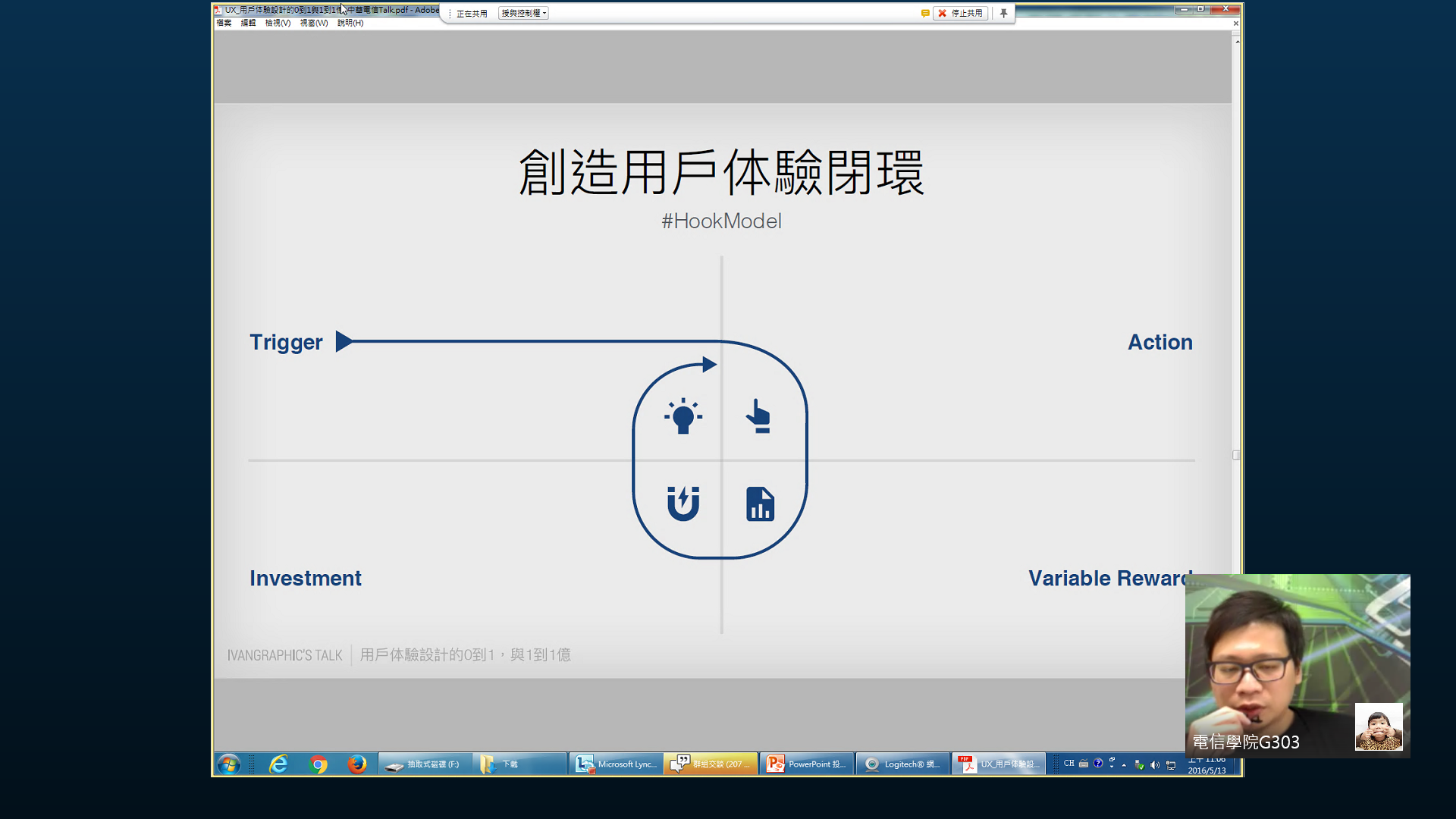Viewport: 1456px width, 819px height.
Task: Open Firefox from taskbar
Action: pyautogui.click(x=356, y=764)
